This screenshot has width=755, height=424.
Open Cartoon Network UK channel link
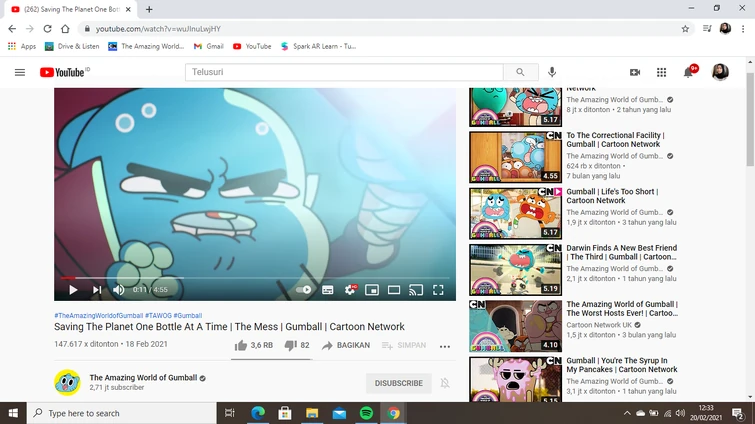click(599, 325)
